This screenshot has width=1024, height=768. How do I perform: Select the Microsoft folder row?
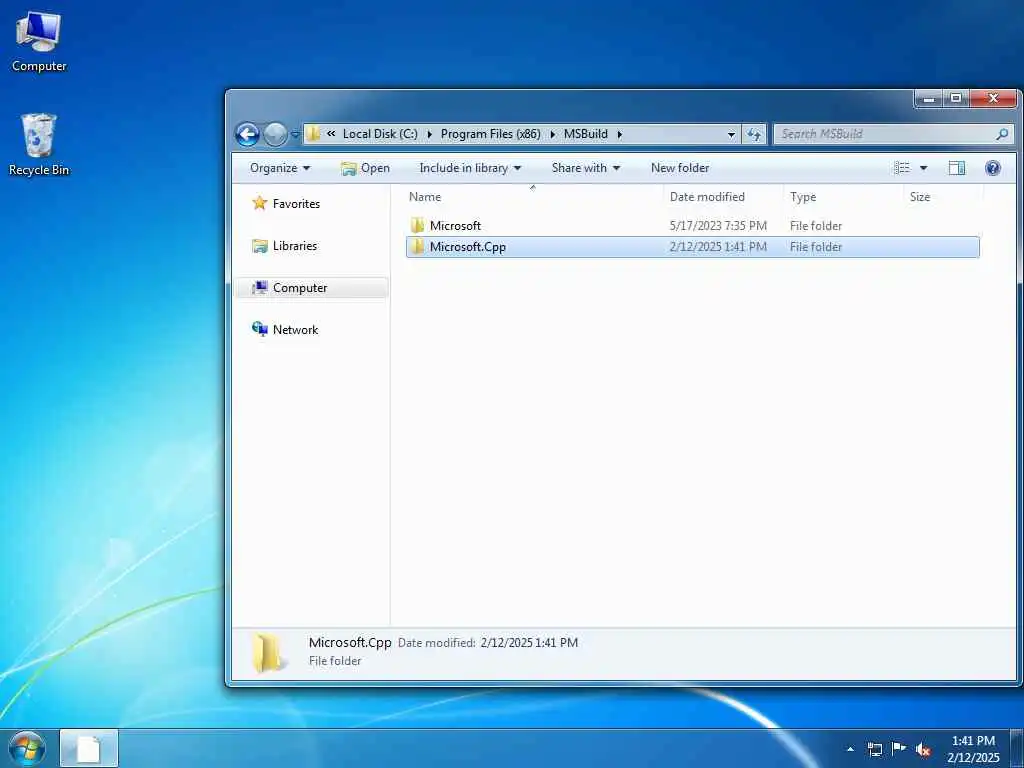692,226
